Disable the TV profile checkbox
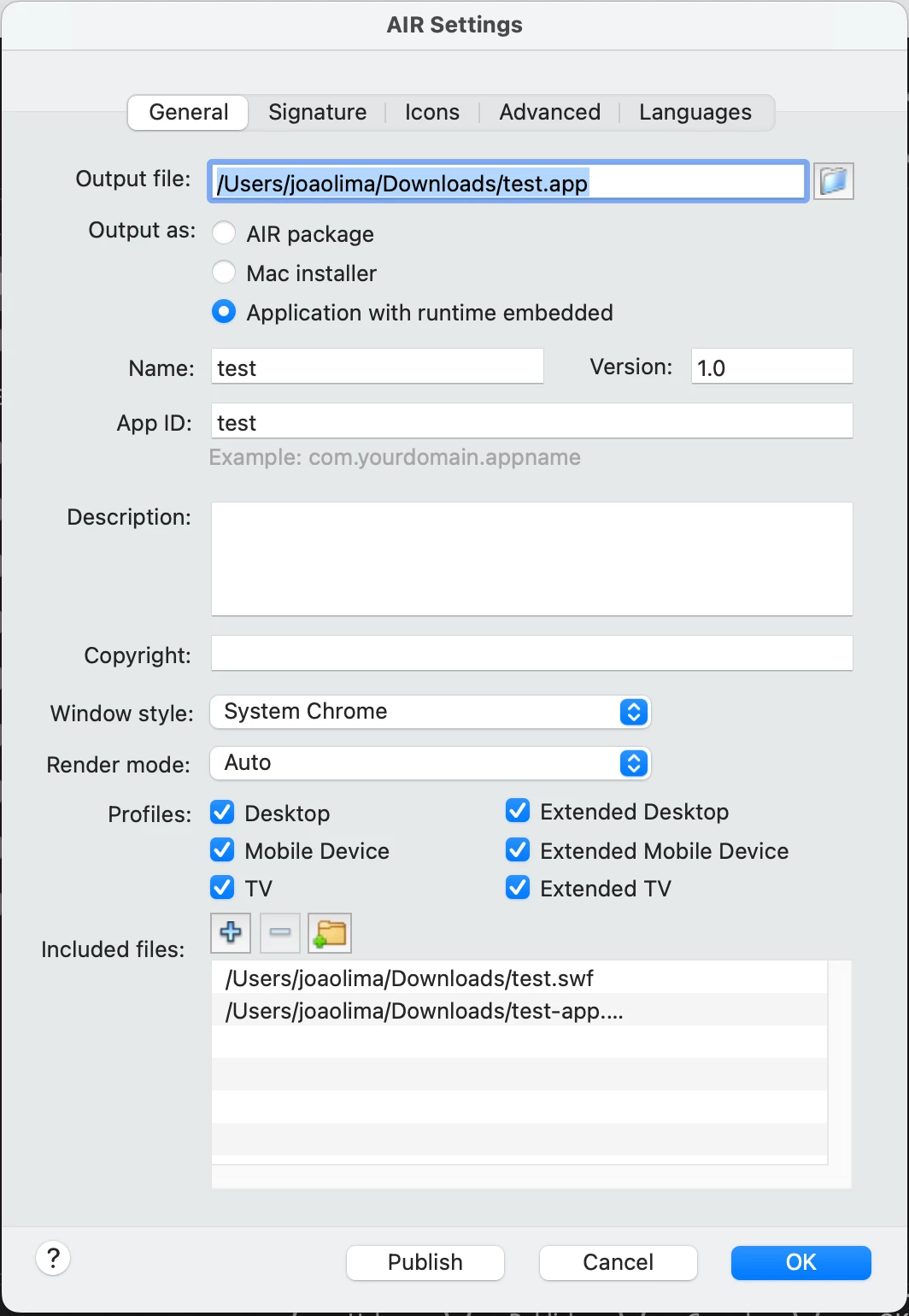Image resolution: width=909 pixels, height=1316 pixels. point(222,888)
